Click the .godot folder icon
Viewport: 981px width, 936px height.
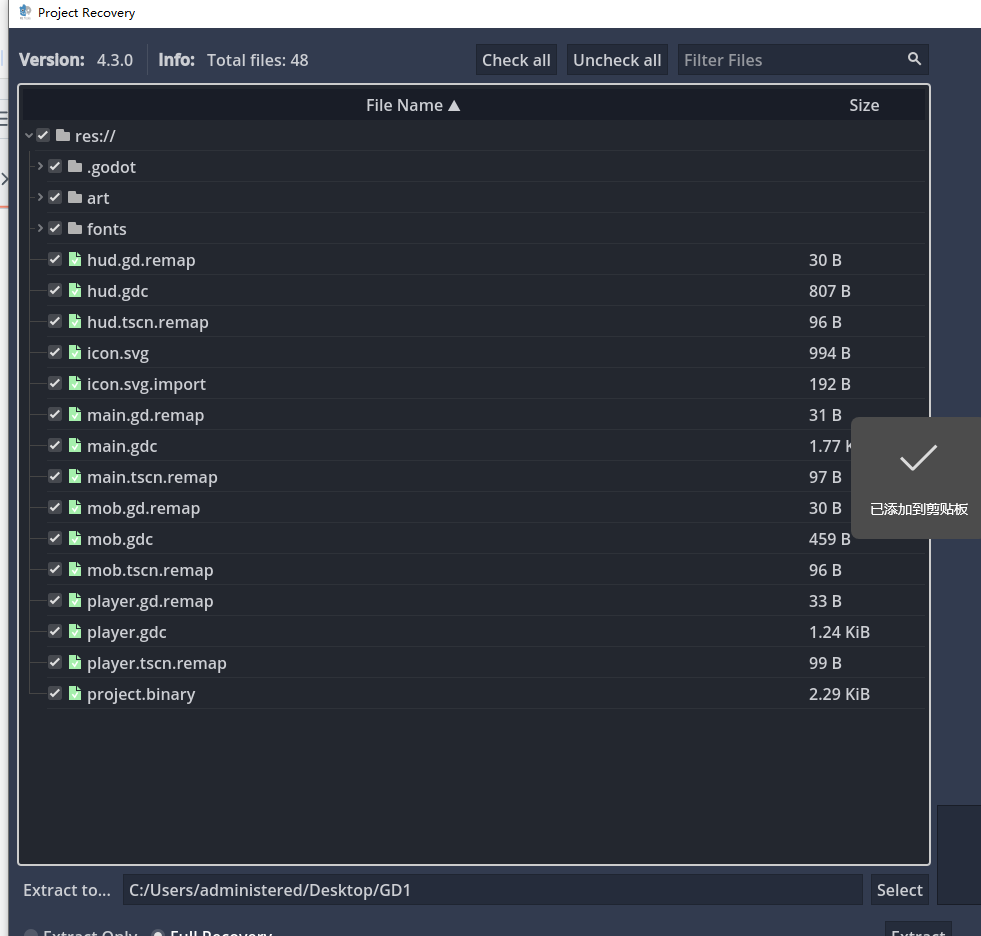click(75, 167)
